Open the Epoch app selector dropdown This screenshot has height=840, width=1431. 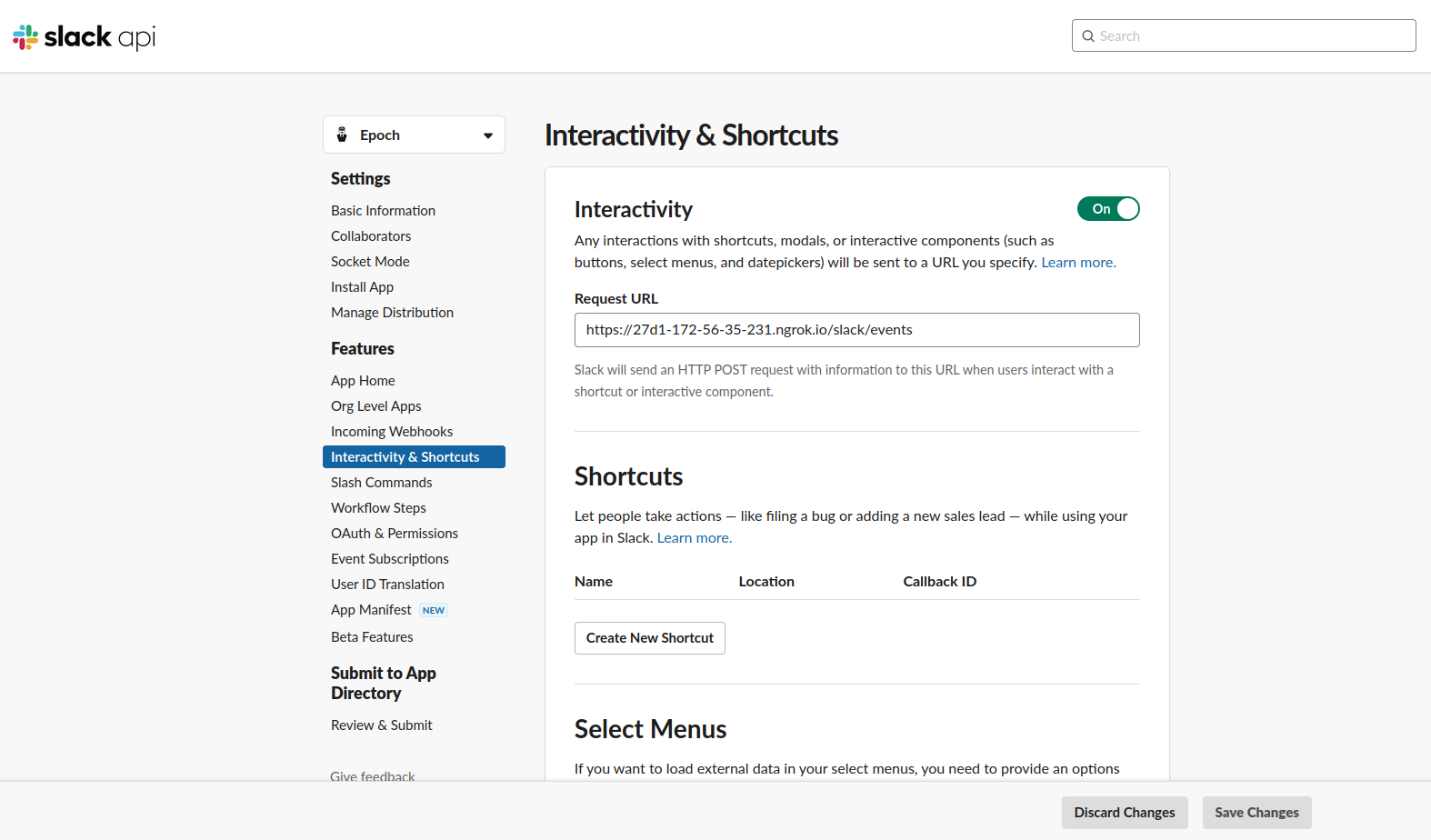[x=414, y=135]
